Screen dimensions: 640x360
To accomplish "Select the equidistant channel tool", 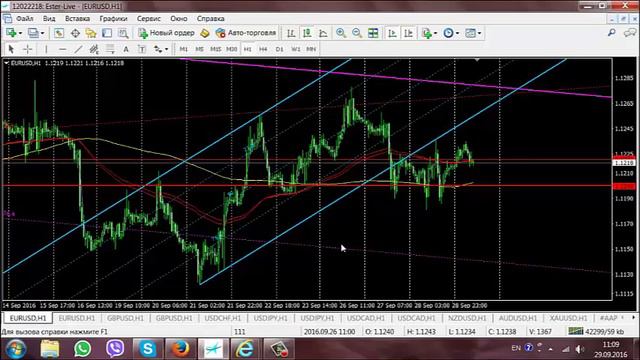I will pyautogui.click(x=94, y=49).
